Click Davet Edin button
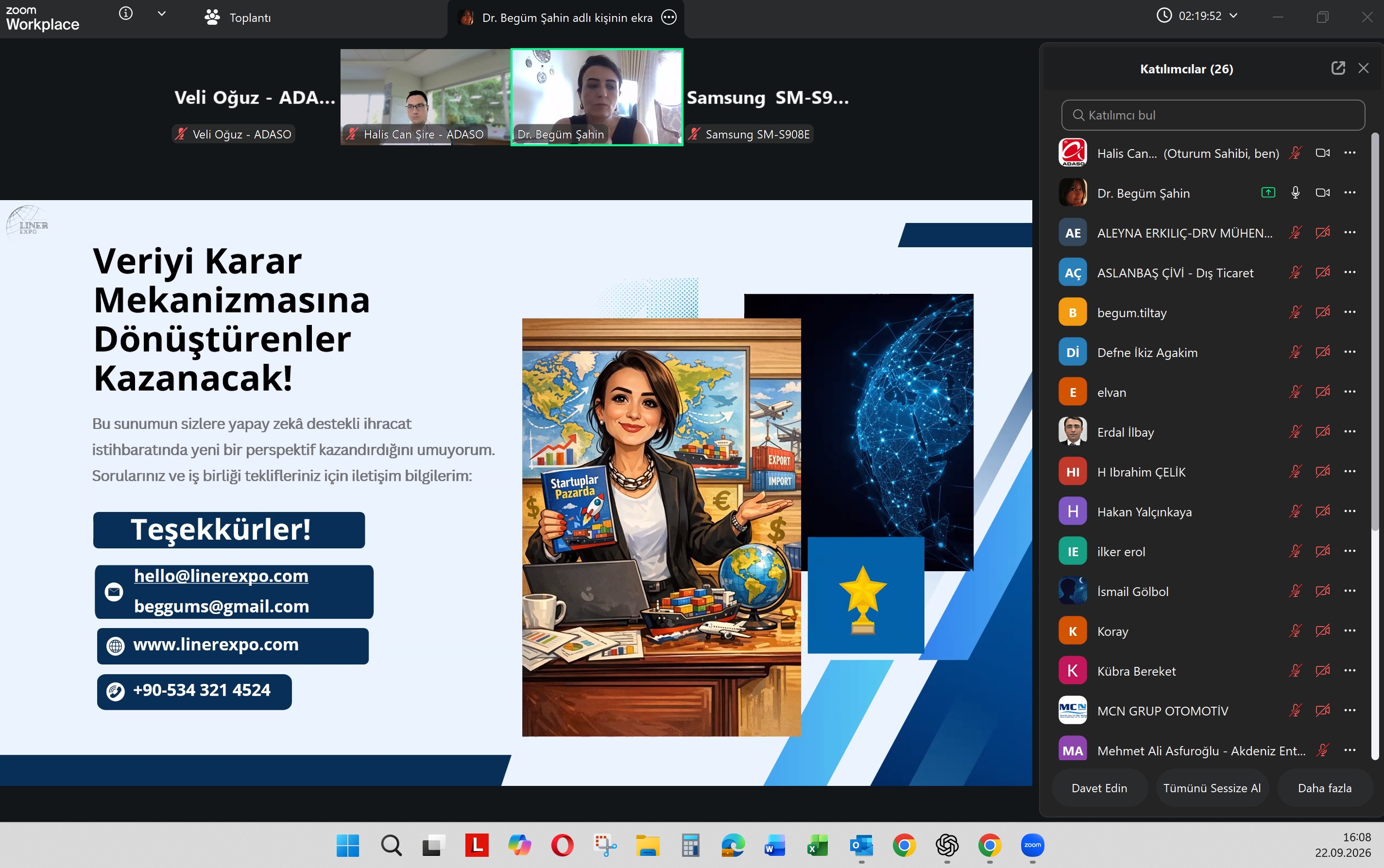The width and height of the screenshot is (1384, 868). 1099,788
